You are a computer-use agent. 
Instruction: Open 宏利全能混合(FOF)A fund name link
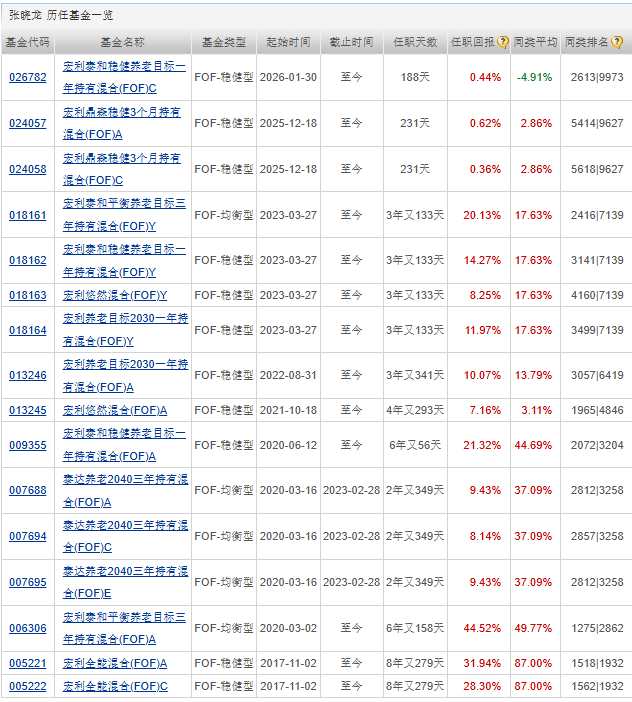click(115, 663)
